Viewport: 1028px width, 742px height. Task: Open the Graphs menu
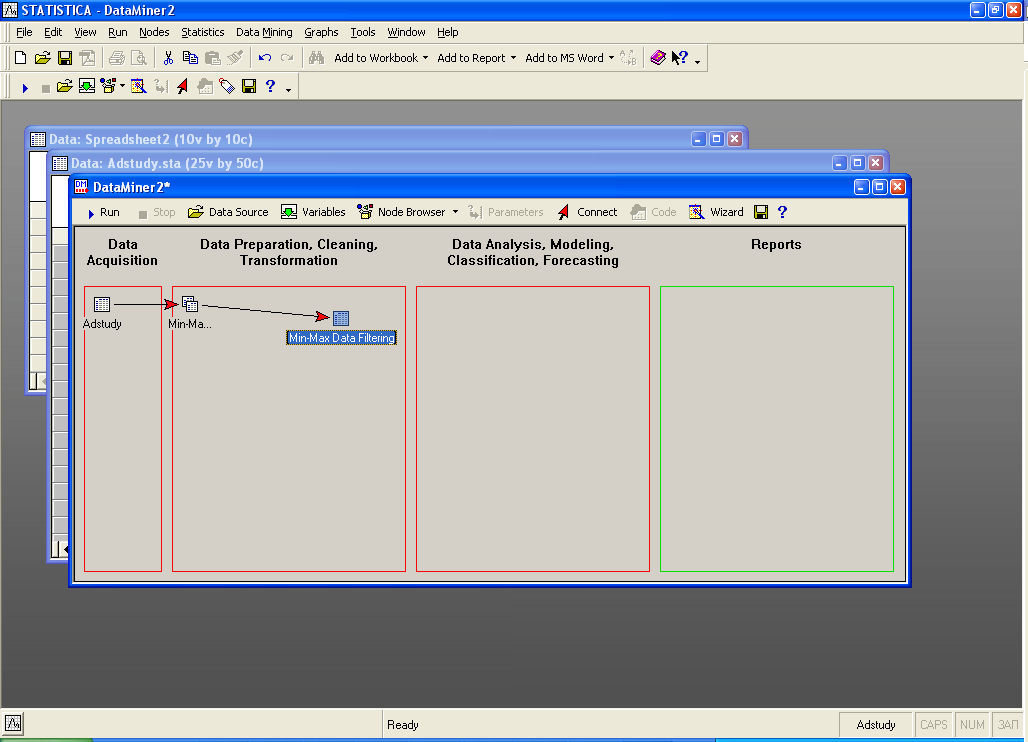321,32
